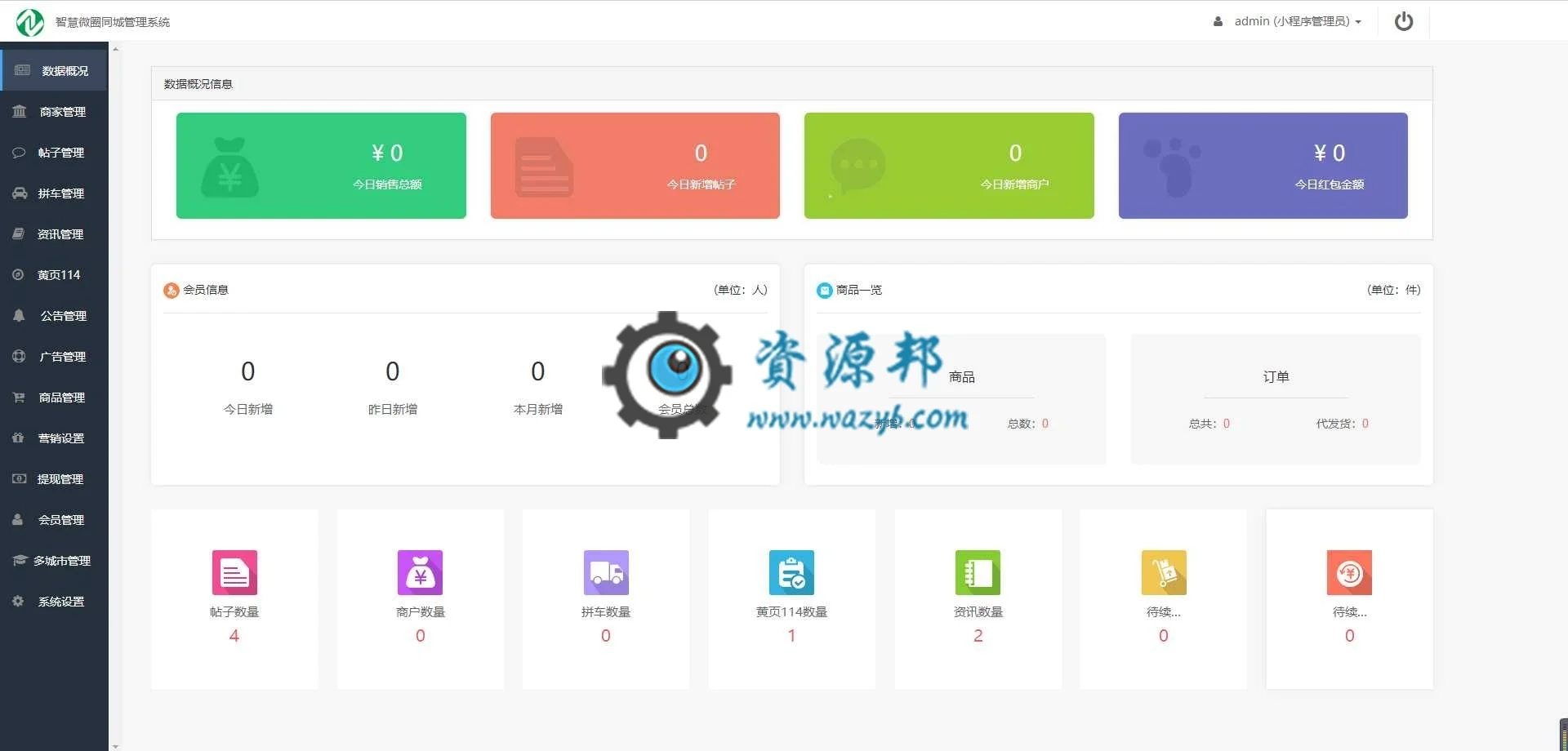
Task: Select the 数据概况 sidebar tab
Action: tap(54, 71)
